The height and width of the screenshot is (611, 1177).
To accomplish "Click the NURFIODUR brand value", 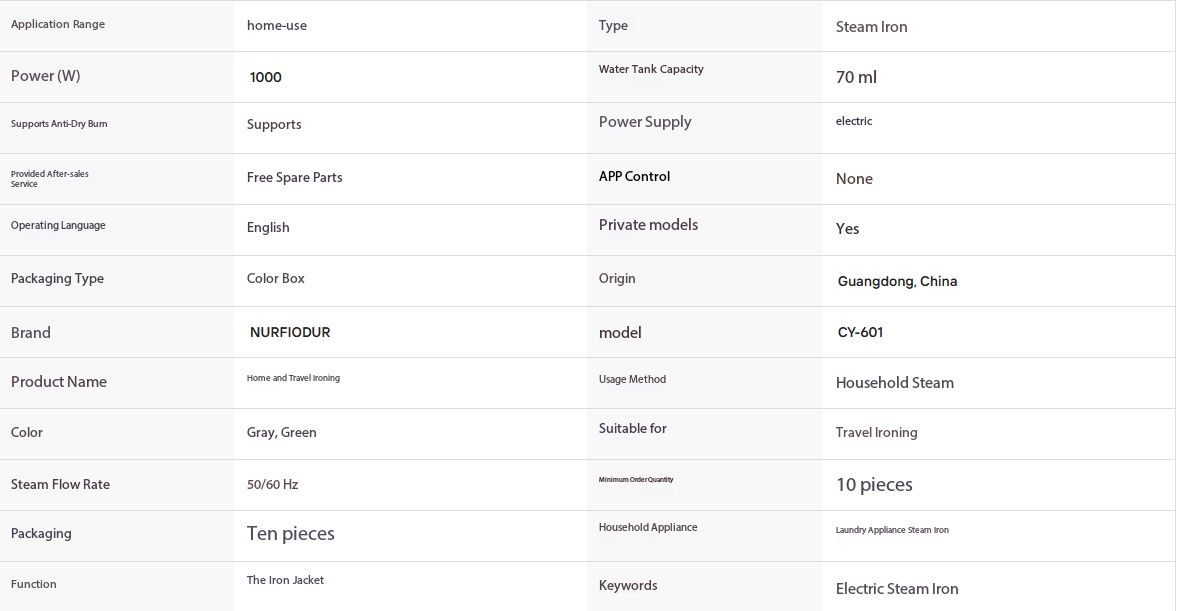I will pyautogui.click(x=290, y=332).
